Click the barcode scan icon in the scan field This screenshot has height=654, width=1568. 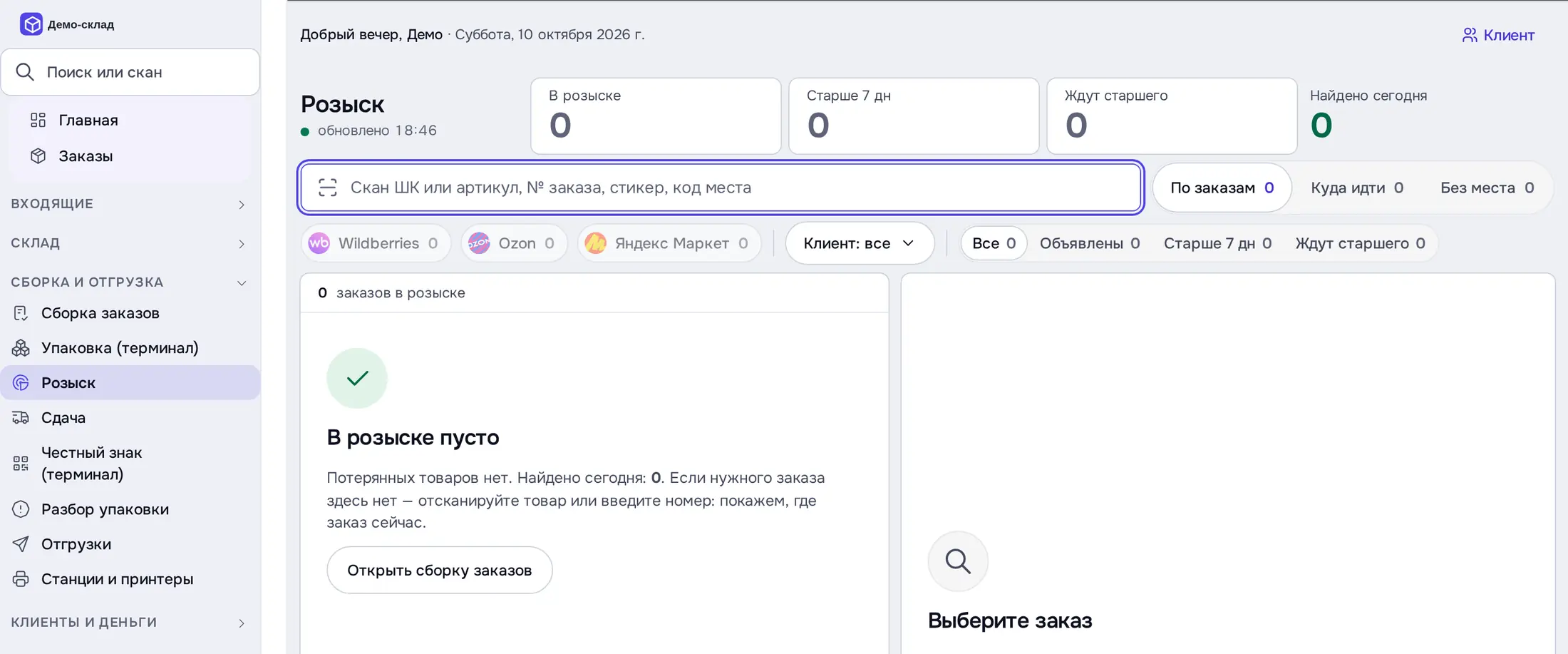[328, 188]
